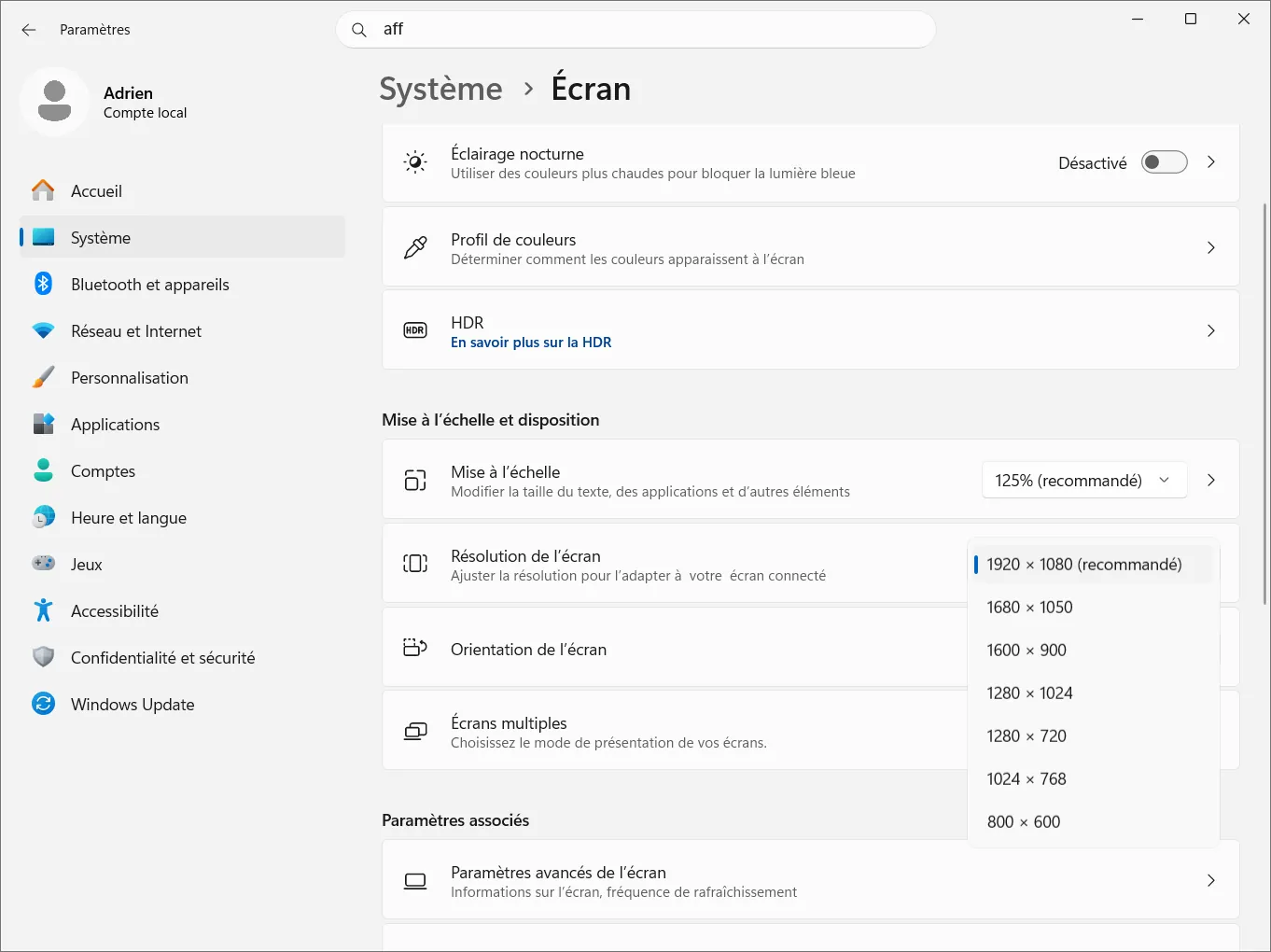Click the Heure et langue clock icon

(x=43, y=517)
